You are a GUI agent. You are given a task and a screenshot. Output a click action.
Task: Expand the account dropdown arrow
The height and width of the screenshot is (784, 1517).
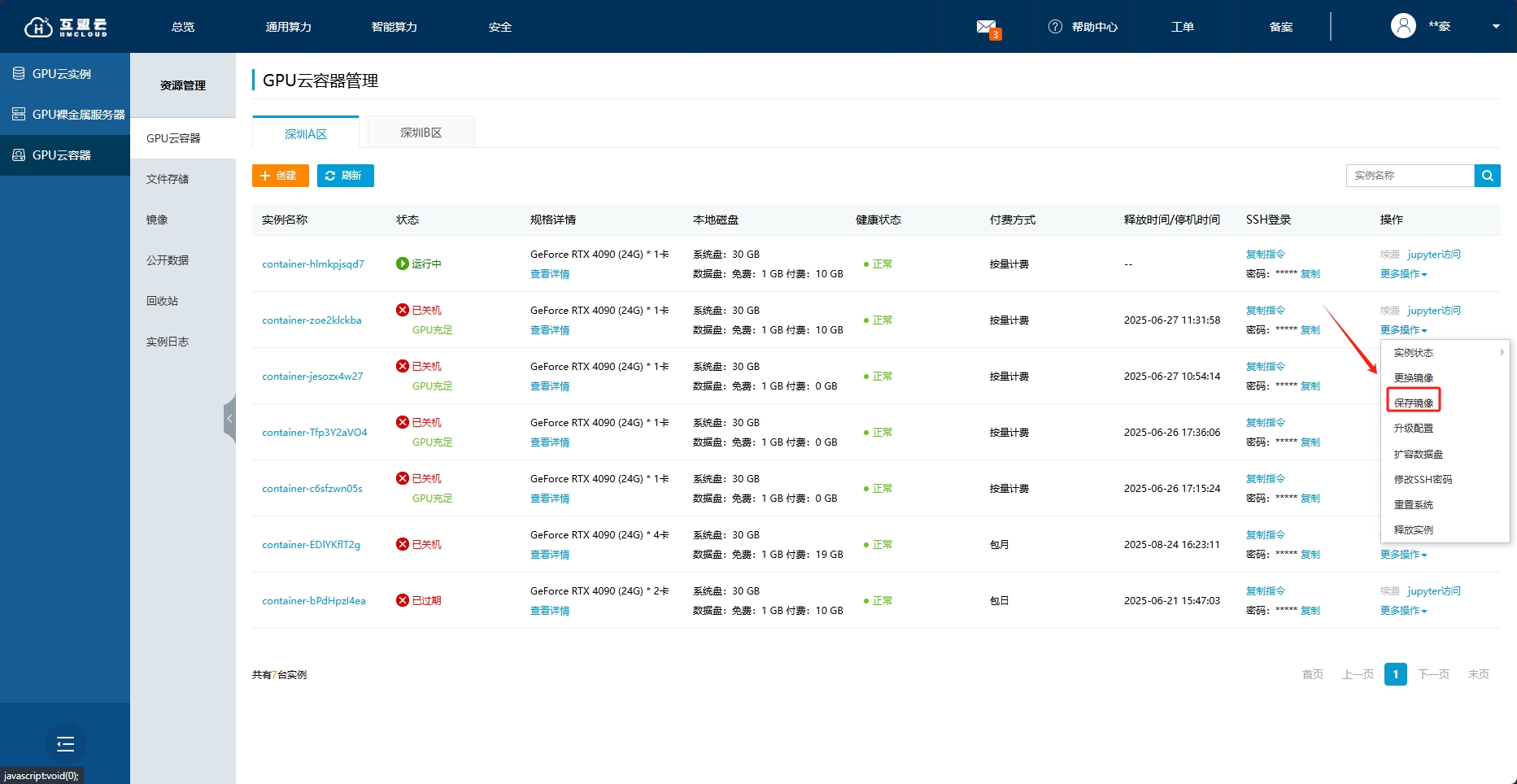tap(1495, 27)
